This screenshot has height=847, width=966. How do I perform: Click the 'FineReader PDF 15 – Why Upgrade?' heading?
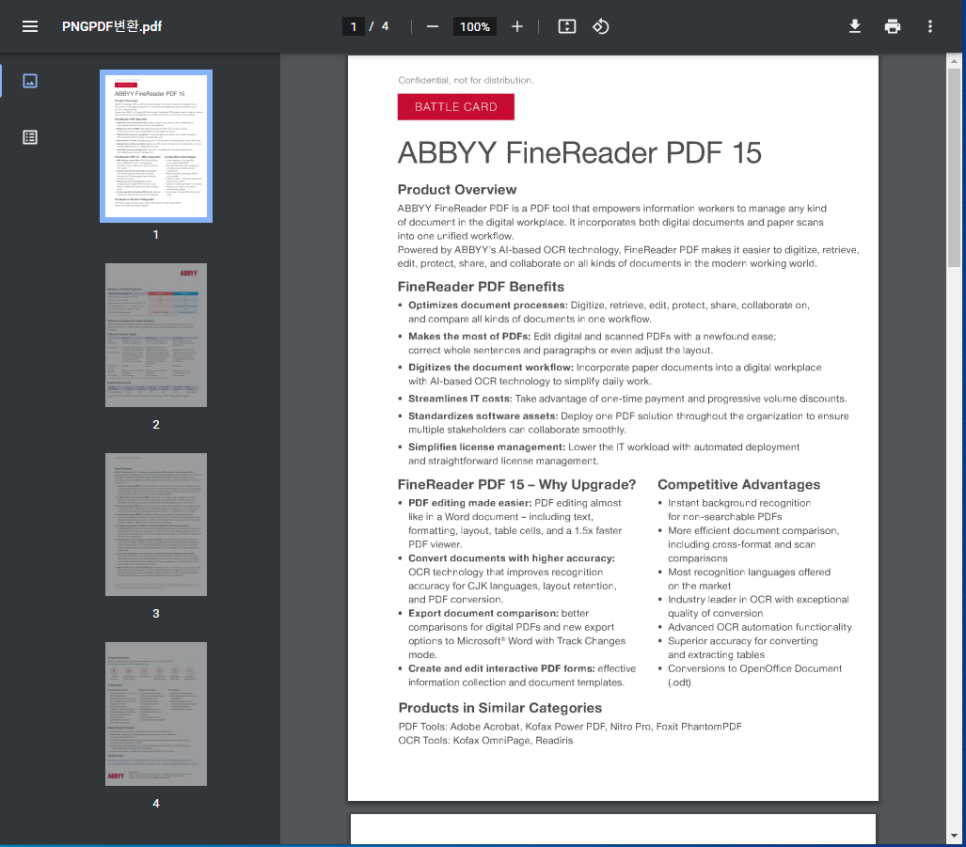pos(517,484)
